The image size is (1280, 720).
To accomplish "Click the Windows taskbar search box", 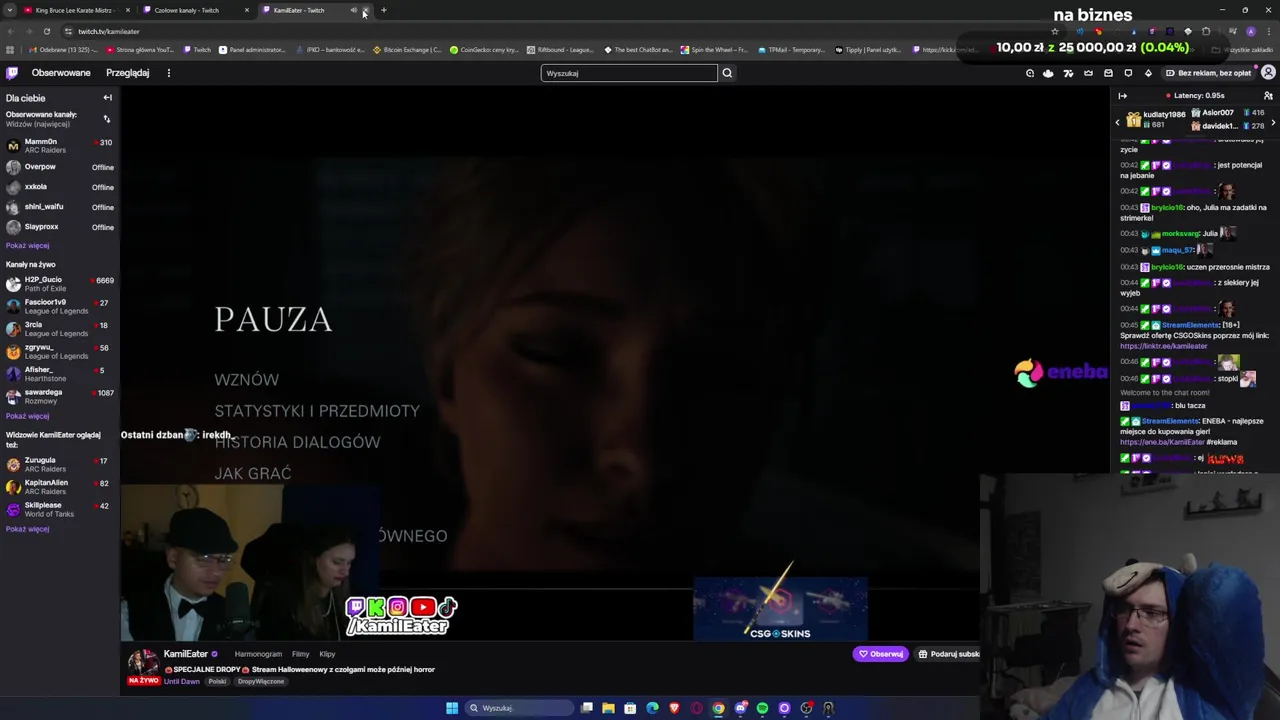I will 517,708.
